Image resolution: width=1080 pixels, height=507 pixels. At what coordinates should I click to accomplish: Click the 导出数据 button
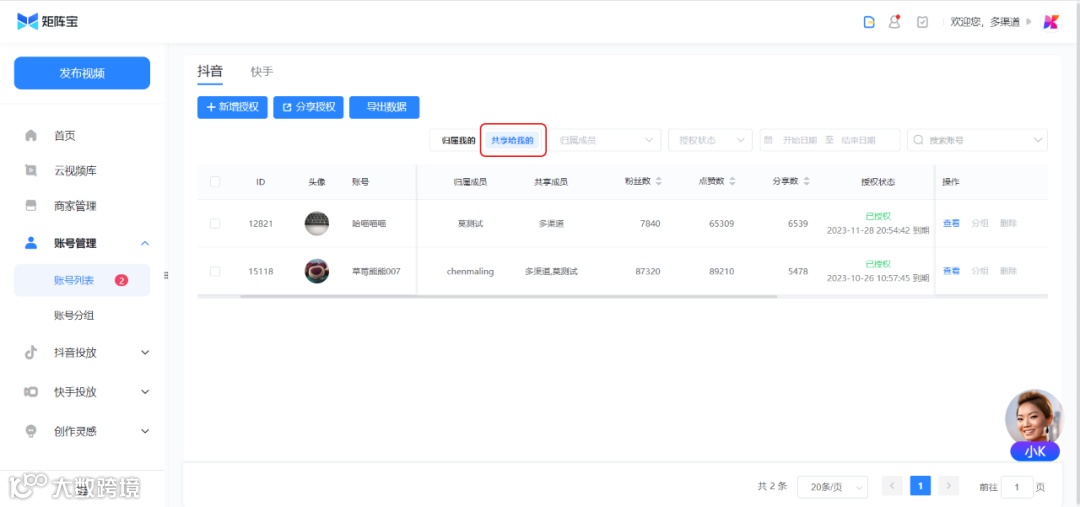pyautogui.click(x=384, y=107)
